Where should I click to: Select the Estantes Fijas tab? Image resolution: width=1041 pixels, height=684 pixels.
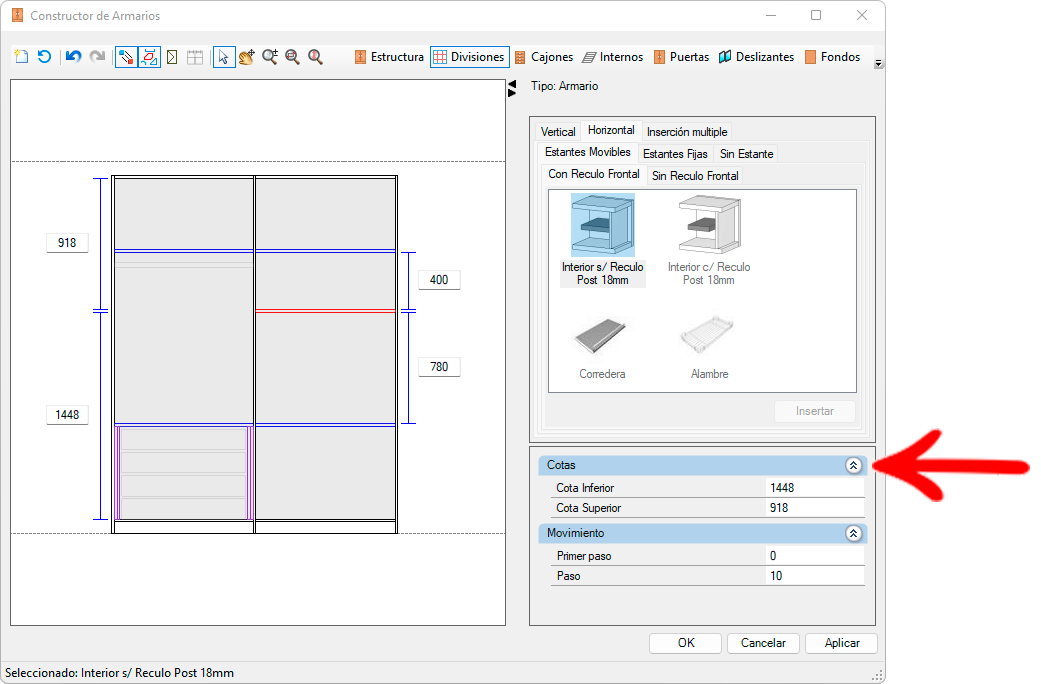(x=675, y=153)
